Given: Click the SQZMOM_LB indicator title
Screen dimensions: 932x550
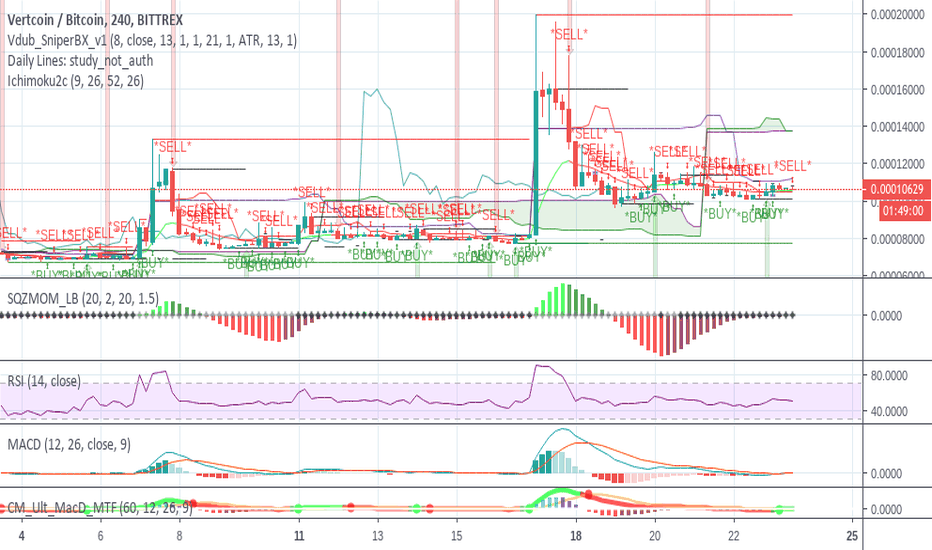Looking at the screenshot, I should (83, 298).
